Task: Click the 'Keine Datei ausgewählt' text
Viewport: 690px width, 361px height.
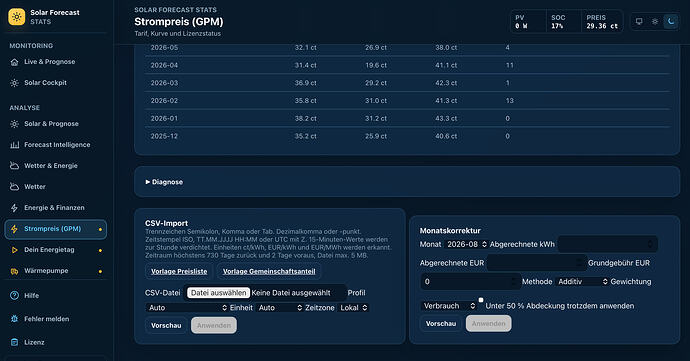Action: [x=291, y=293]
